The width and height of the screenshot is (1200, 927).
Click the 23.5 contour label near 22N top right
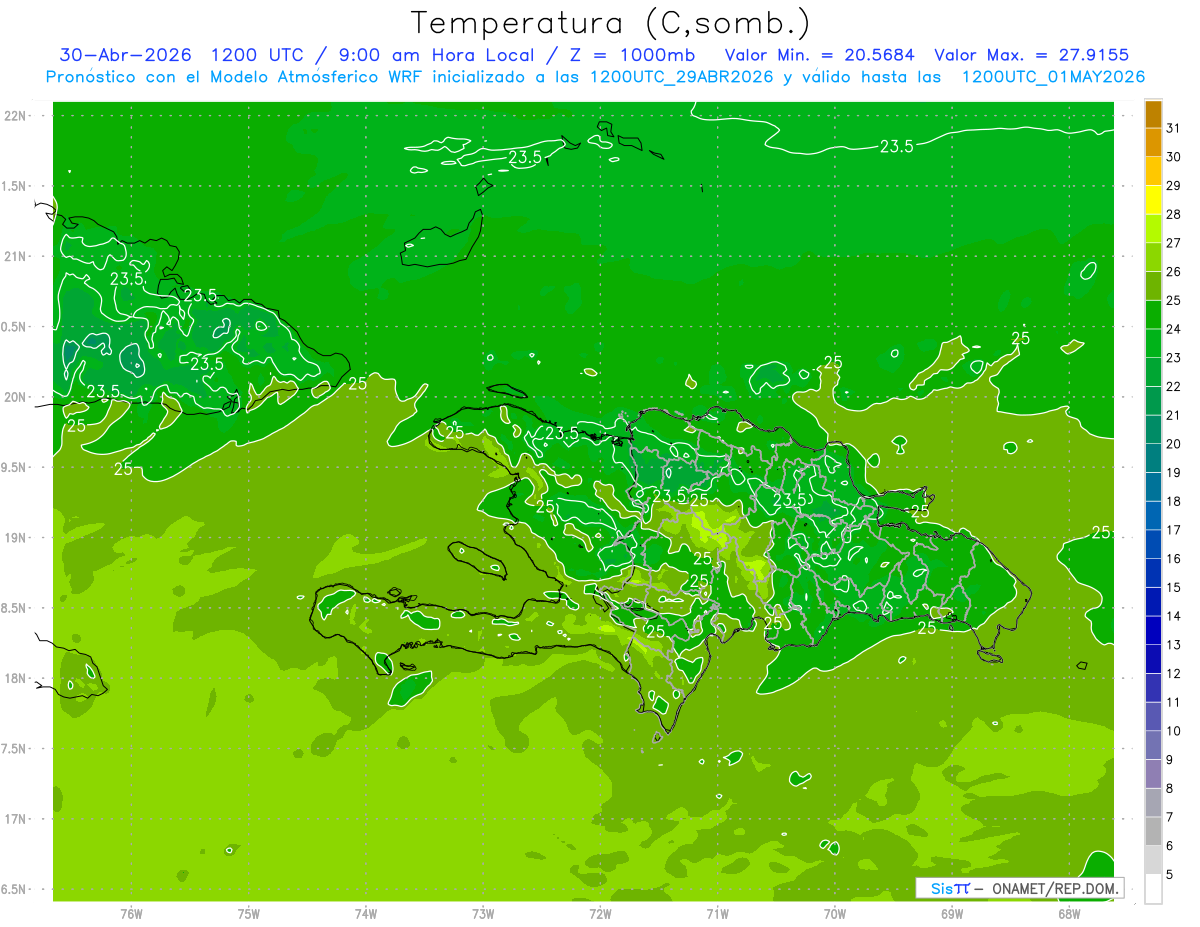896,146
